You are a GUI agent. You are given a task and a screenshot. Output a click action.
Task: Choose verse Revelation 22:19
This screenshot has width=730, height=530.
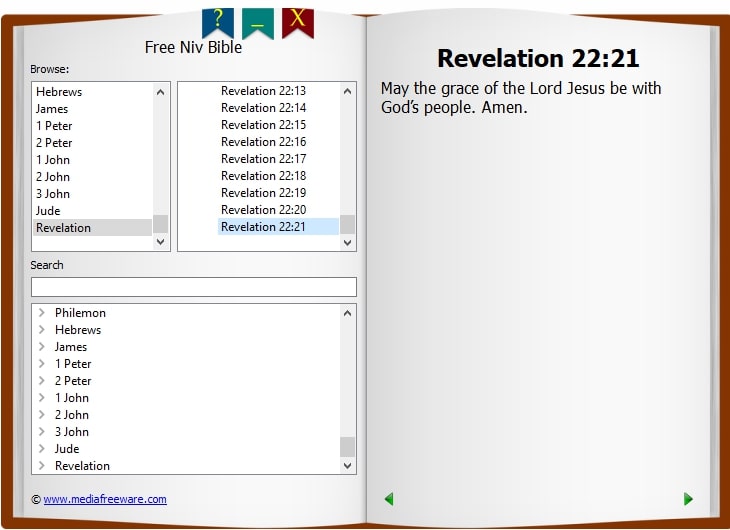click(x=278, y=193)
